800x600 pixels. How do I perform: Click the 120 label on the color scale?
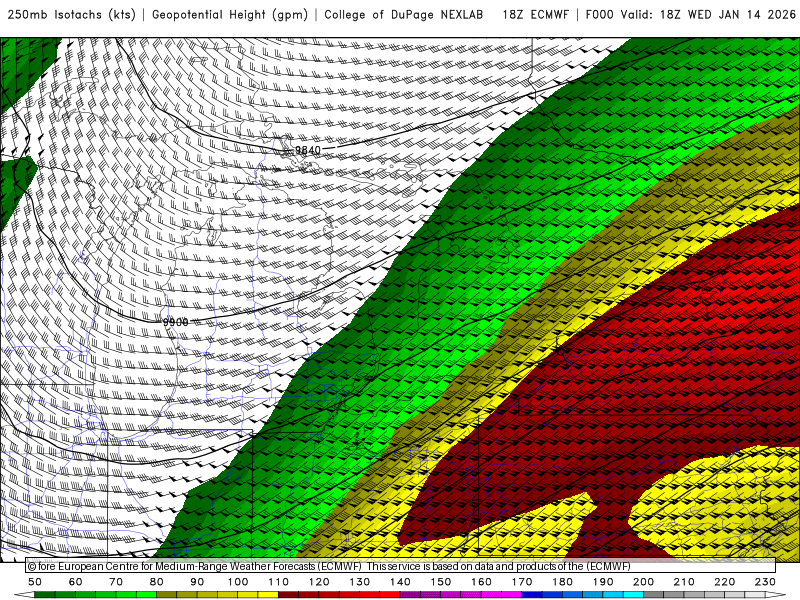[319, 582]
